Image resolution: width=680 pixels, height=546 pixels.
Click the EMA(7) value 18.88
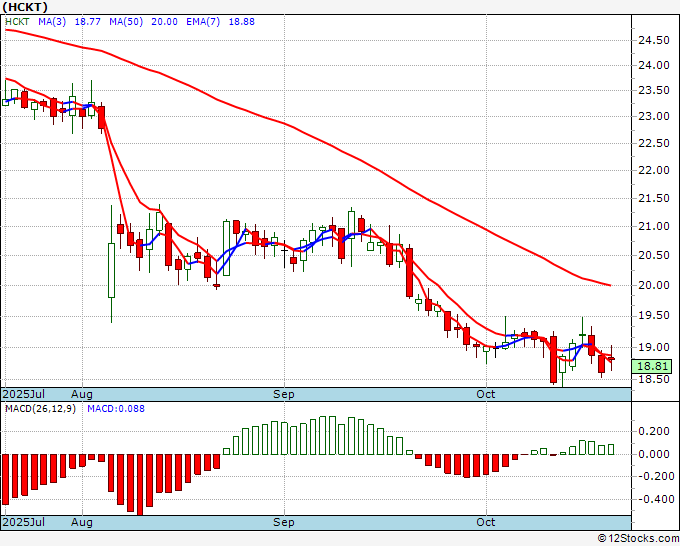coord(242,22)
